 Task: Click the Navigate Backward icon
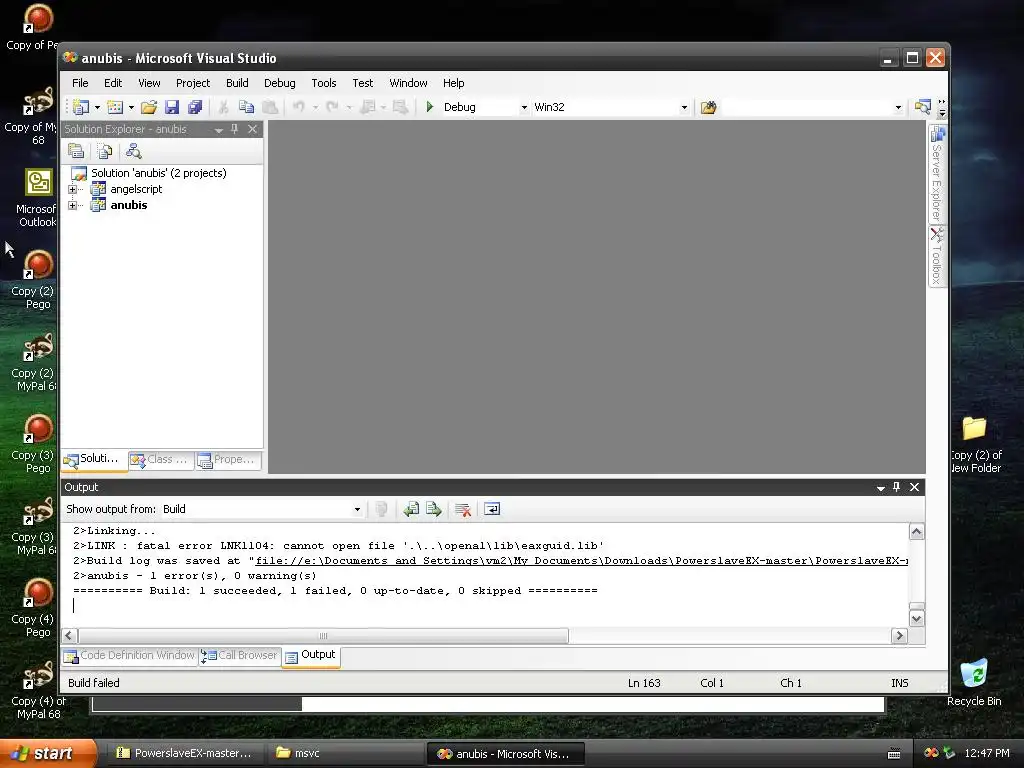point(368,107)
